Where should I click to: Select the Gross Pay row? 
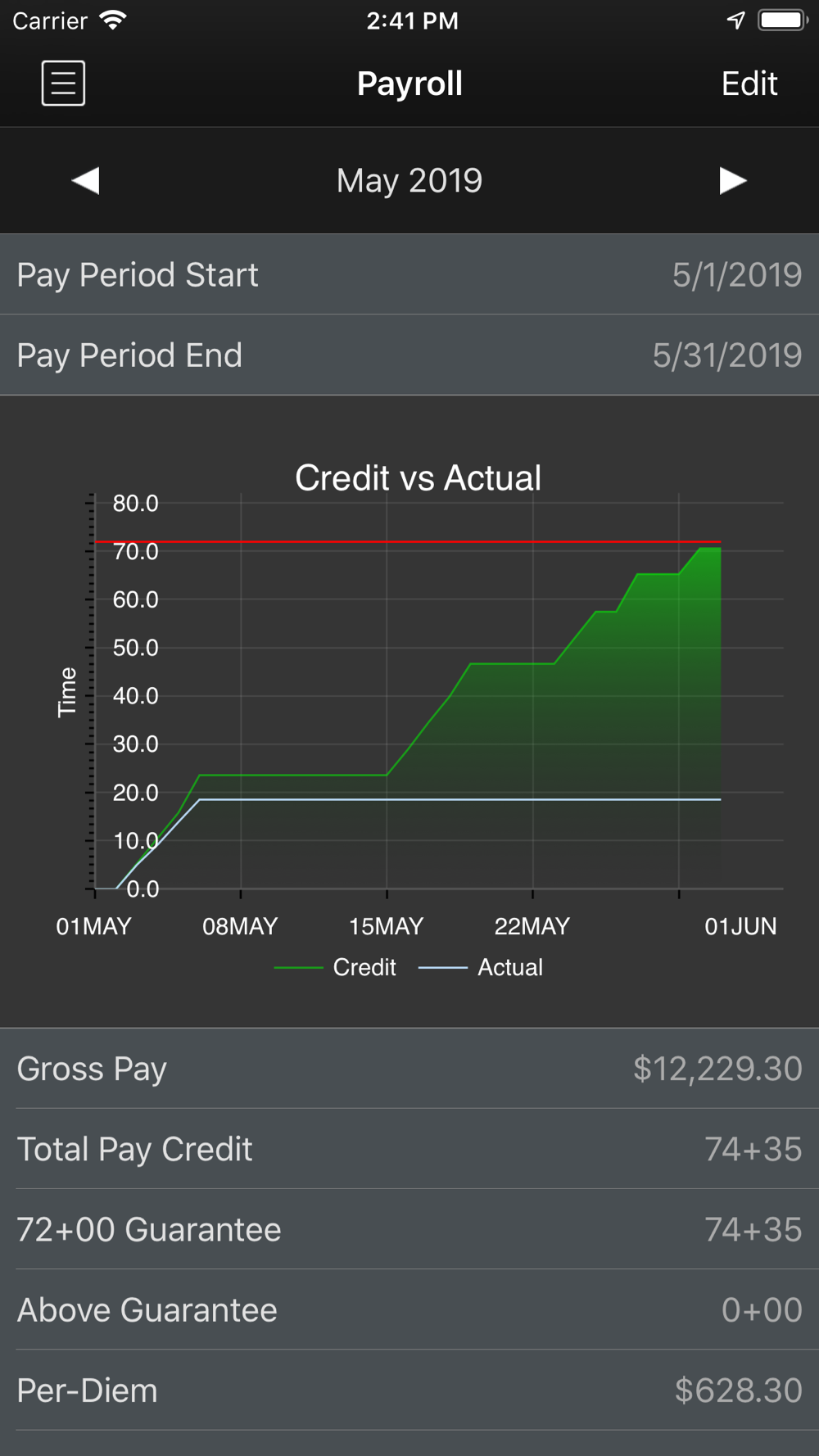(x=409, y=1069)
